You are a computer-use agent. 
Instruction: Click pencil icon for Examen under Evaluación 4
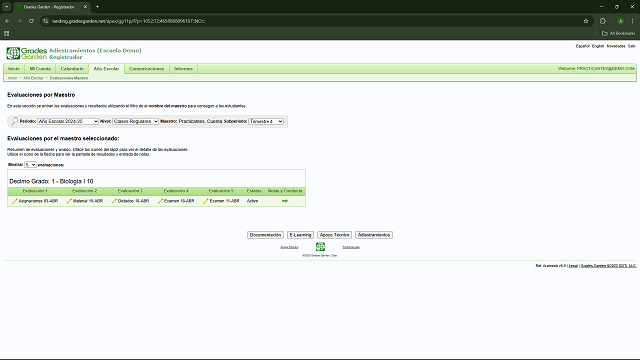pos(160,201)
